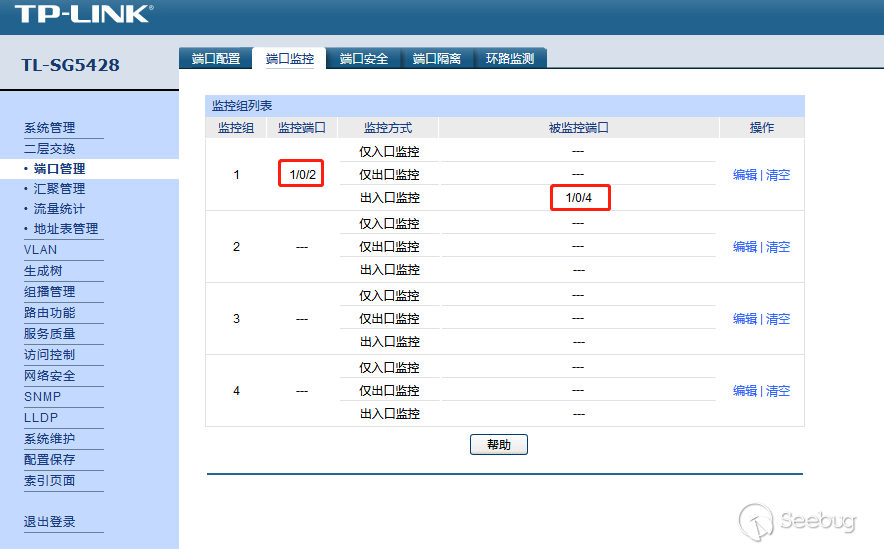884x549 pixels.
Task: Open the 端口安全 tab
Action: pyautogui.click(x=364, y=59)
